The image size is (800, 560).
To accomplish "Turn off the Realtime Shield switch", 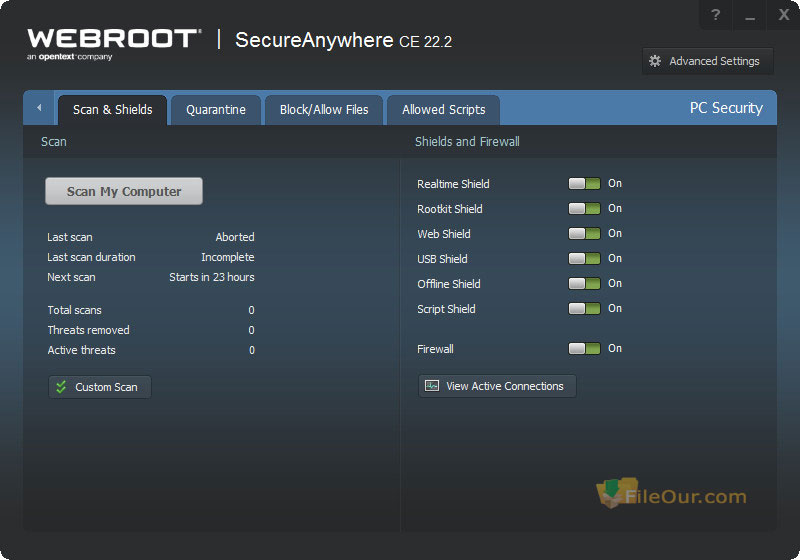I will pyautogui.click(x=584, y=184).
